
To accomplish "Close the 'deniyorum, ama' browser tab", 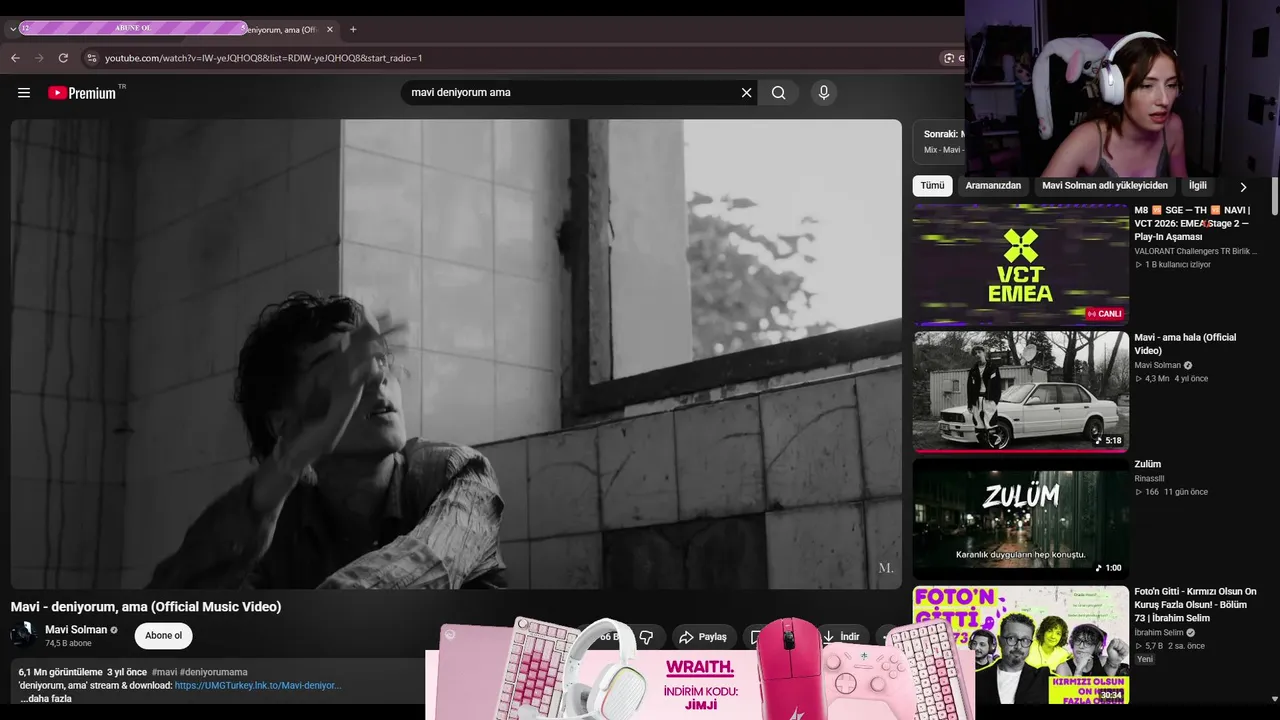I will tap(330, 29).
